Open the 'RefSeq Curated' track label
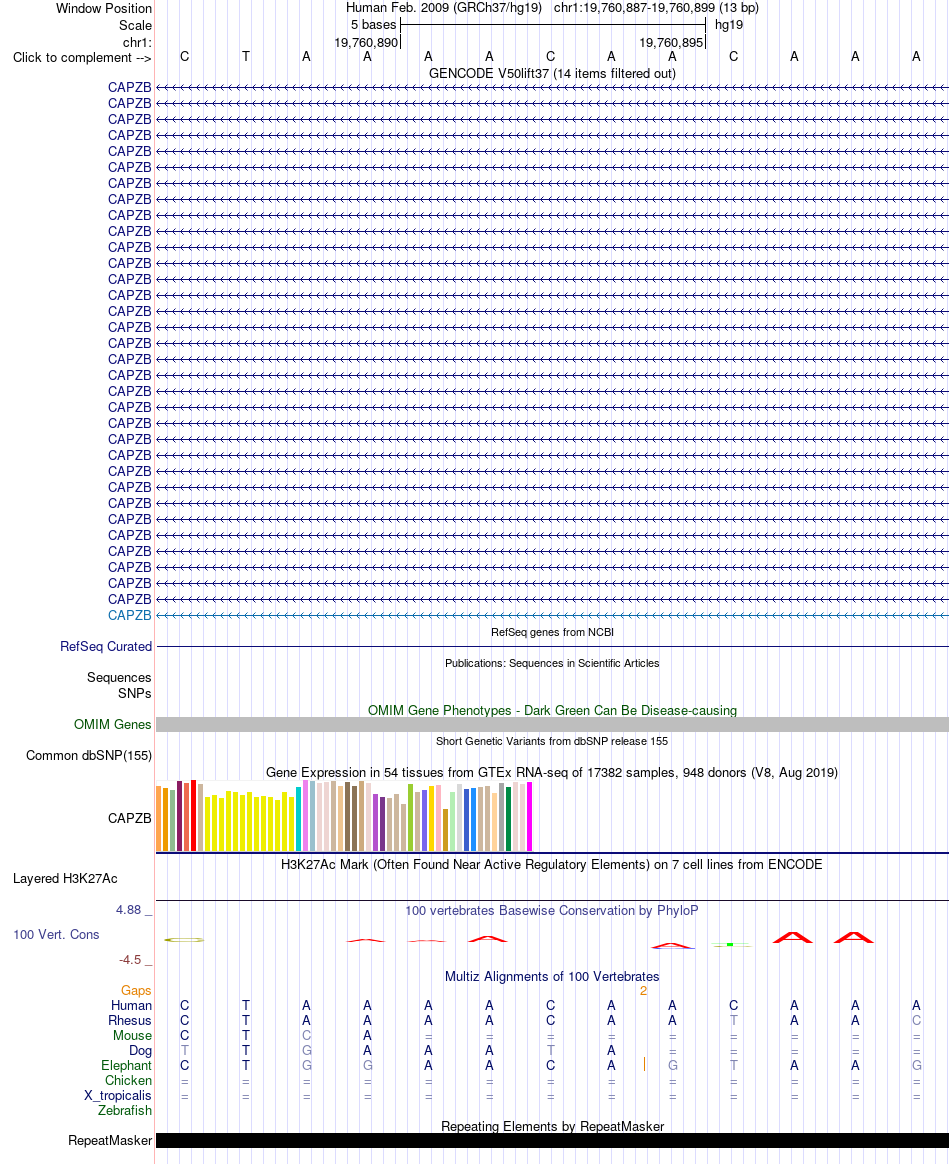This screenshot has width=950, height=1164. (x=106, y=647)
